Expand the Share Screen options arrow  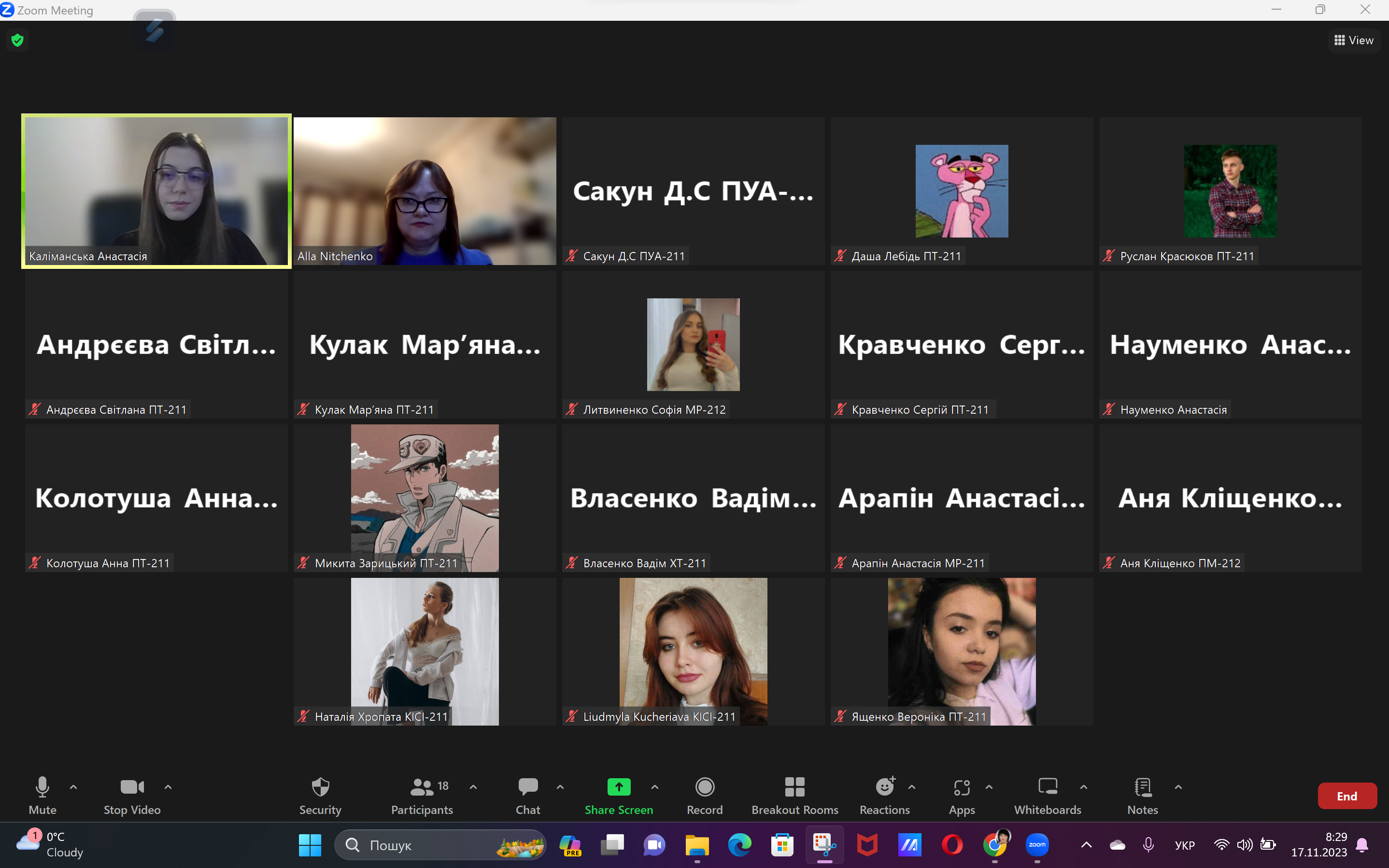pos(654,787)
